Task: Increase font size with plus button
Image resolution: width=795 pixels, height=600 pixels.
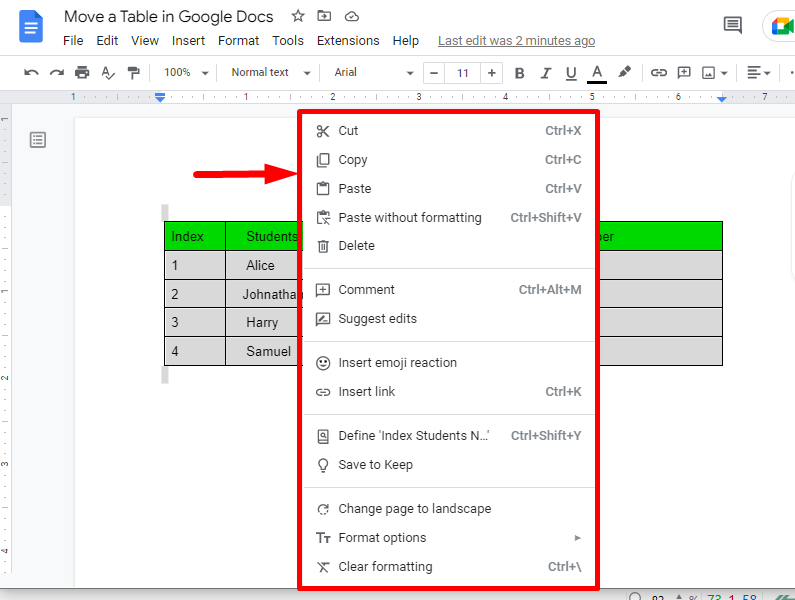Action: [491, 73]
